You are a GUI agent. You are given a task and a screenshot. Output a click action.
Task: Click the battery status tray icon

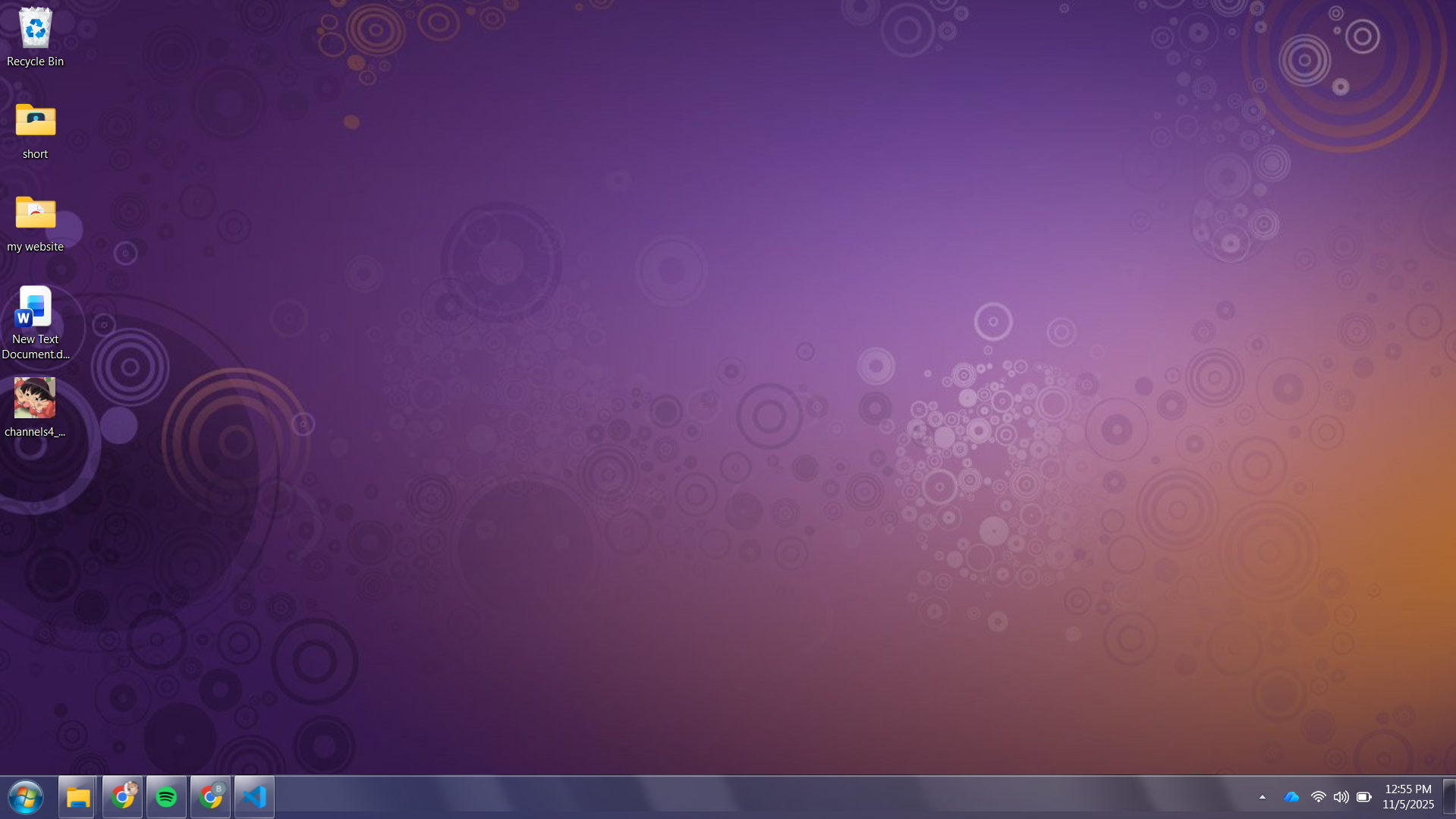(1363, 797)
